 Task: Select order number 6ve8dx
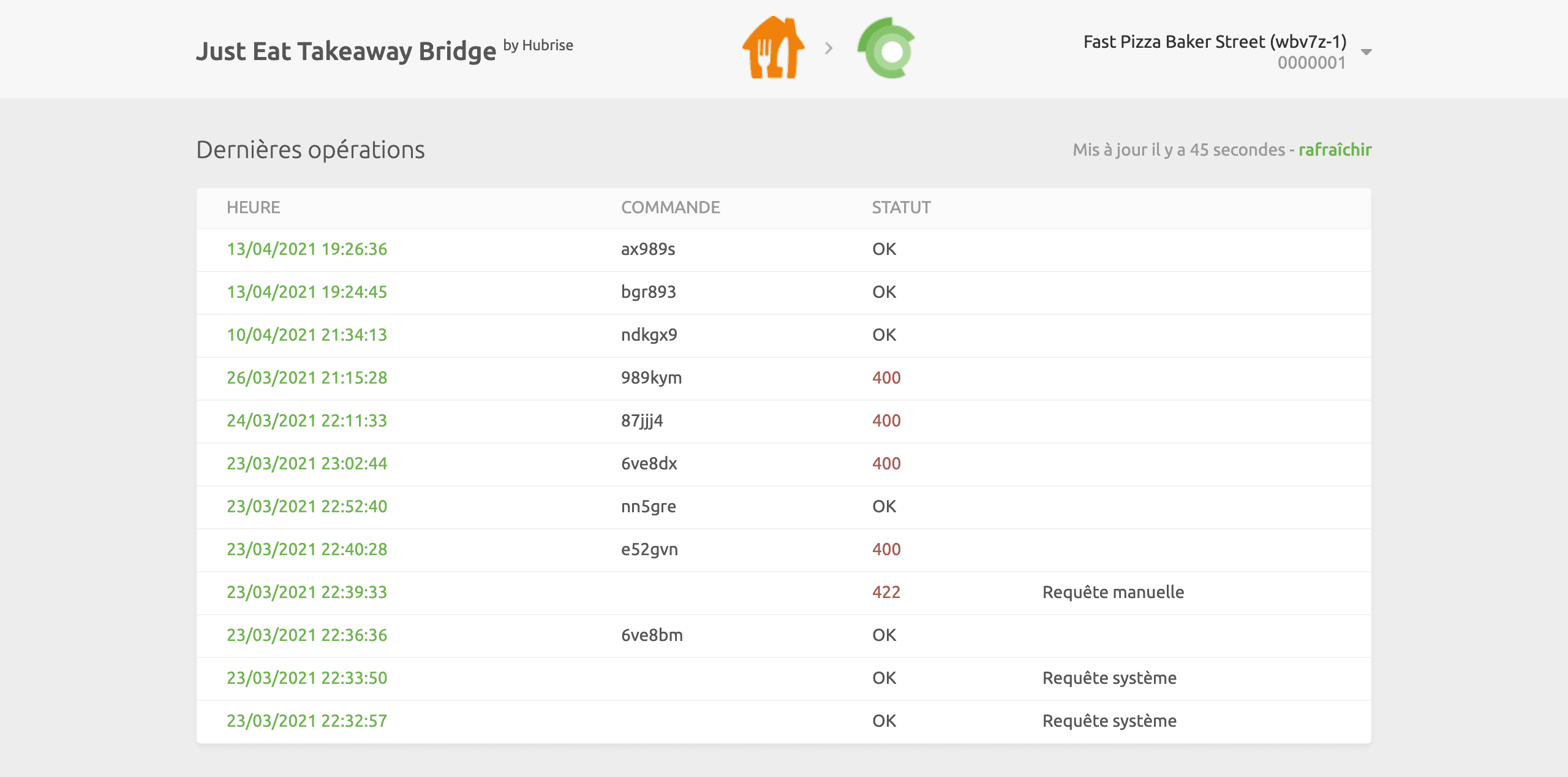tap(649, 464)
